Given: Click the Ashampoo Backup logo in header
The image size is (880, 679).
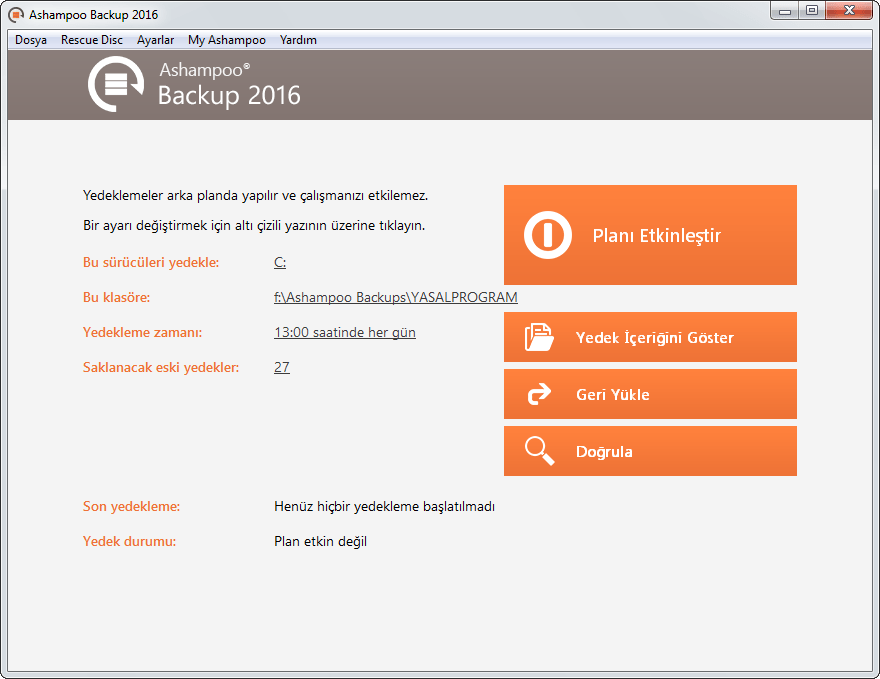Looking at the screenshot, I should point(116,85).
